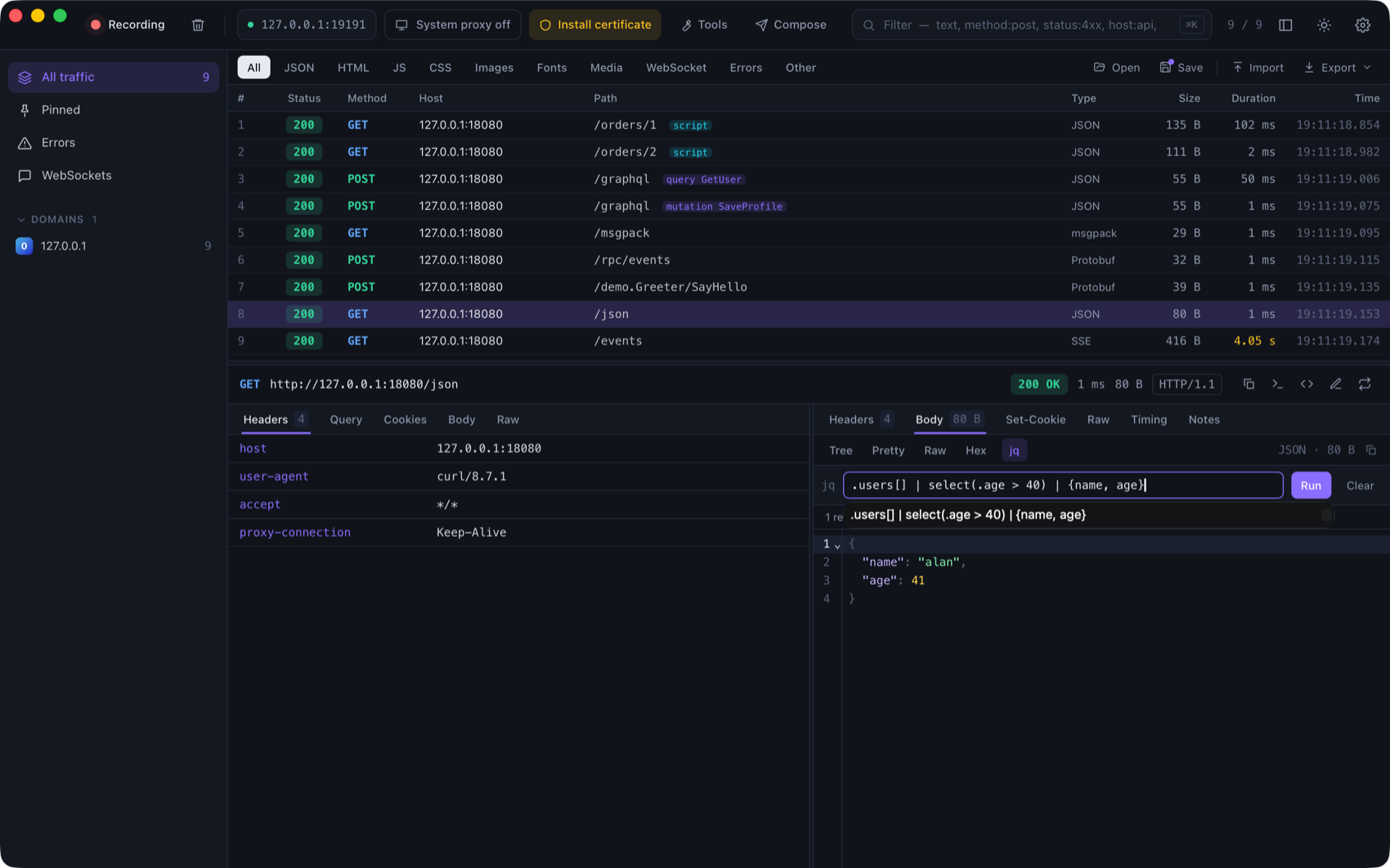Switch light/dark theme with sun icon

[x=1324, y=25]
